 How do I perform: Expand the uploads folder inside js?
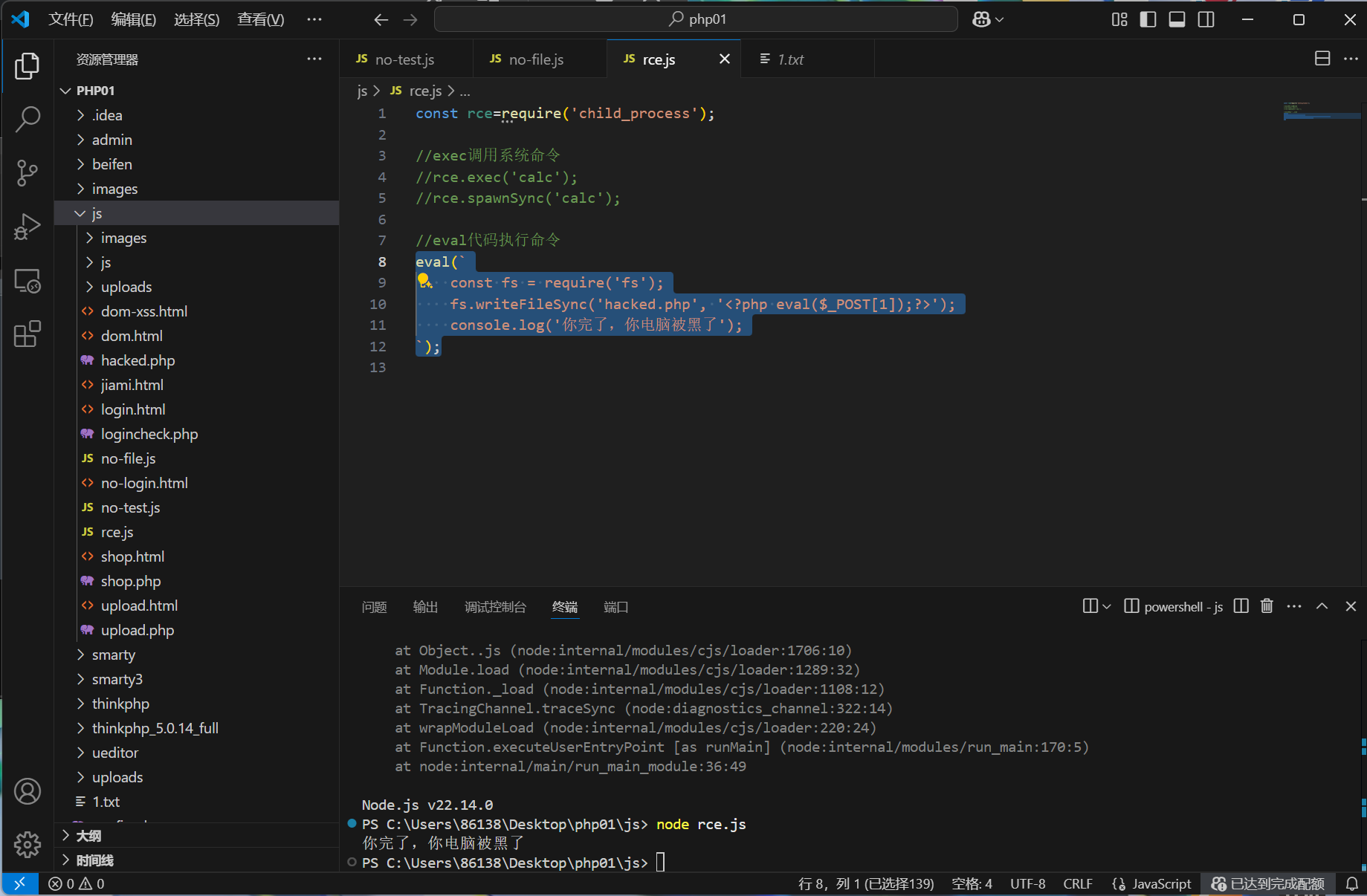click(197, 287)
